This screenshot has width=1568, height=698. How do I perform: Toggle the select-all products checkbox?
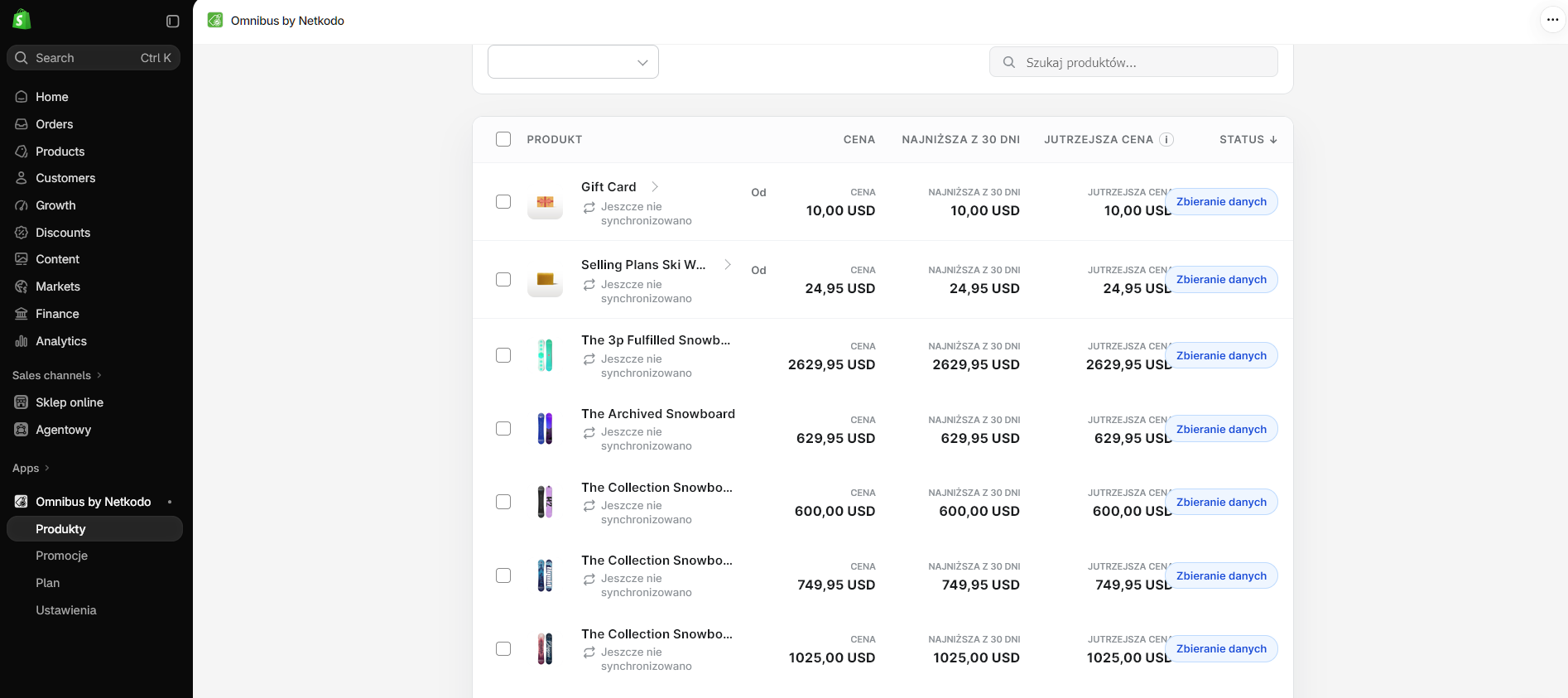point(503,139)
